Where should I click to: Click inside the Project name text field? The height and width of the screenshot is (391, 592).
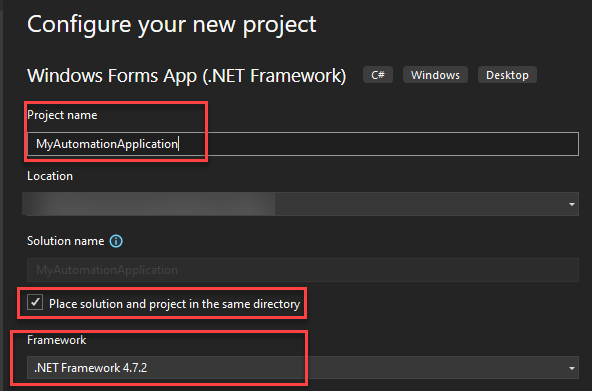[303, 144]
